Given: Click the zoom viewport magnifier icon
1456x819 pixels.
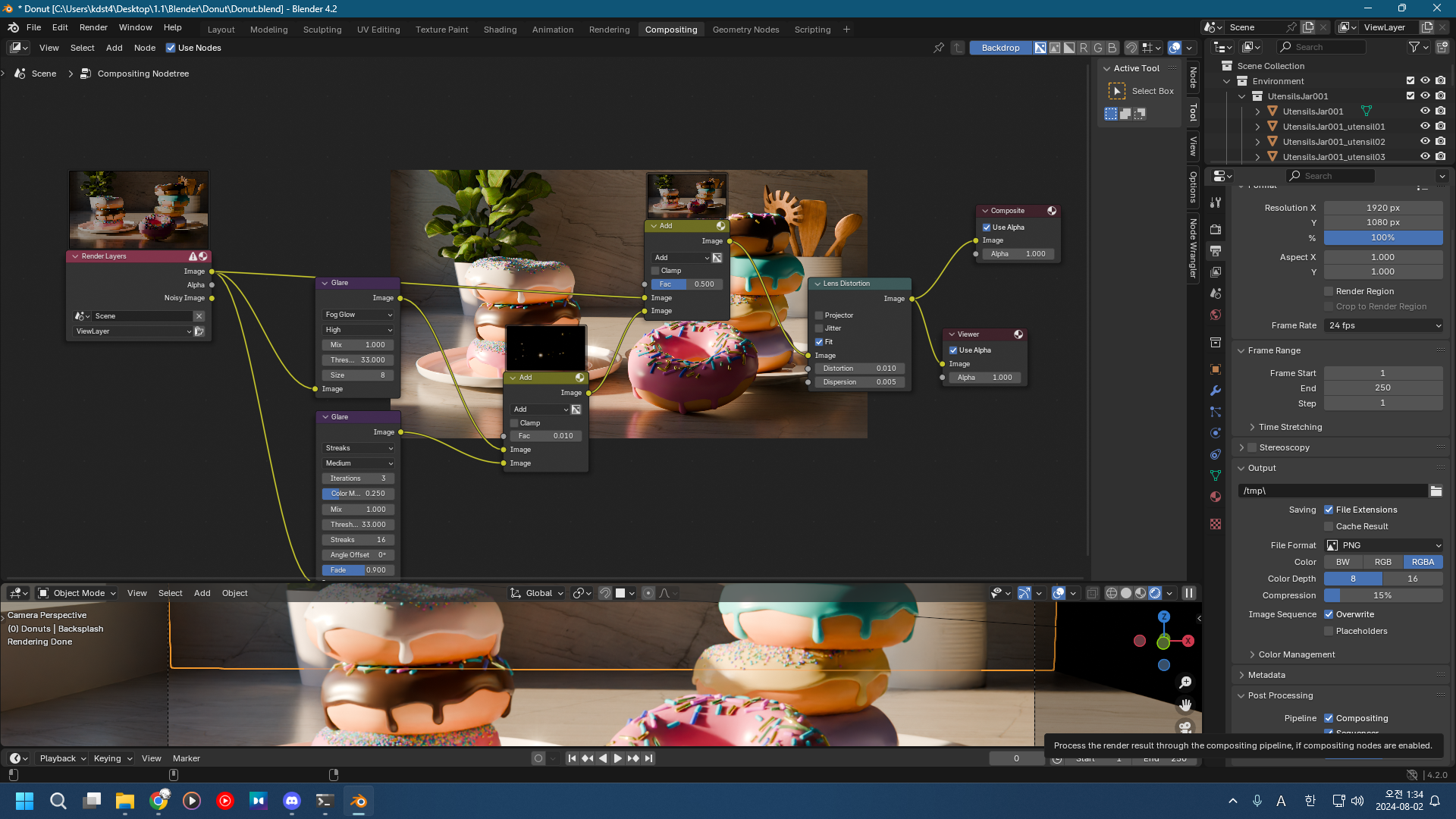Looking at the screenshot, I should pos(1185,682).
